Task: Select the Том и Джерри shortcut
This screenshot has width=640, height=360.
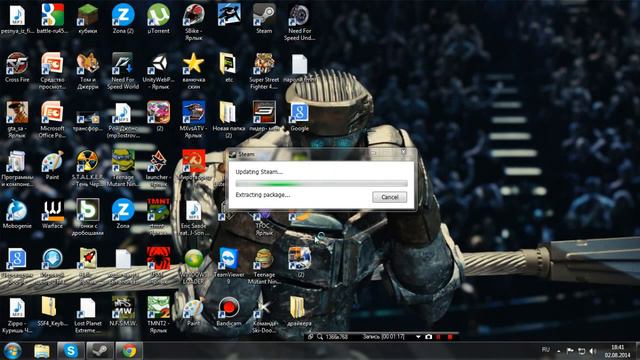Action: 88,71
